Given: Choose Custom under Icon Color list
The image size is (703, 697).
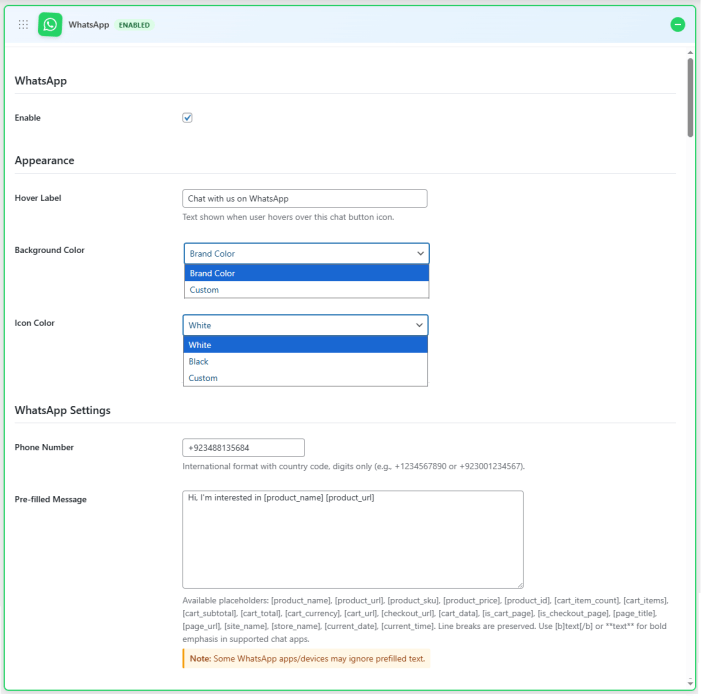Looking at the screenshot, I should [x=306, y=379].
